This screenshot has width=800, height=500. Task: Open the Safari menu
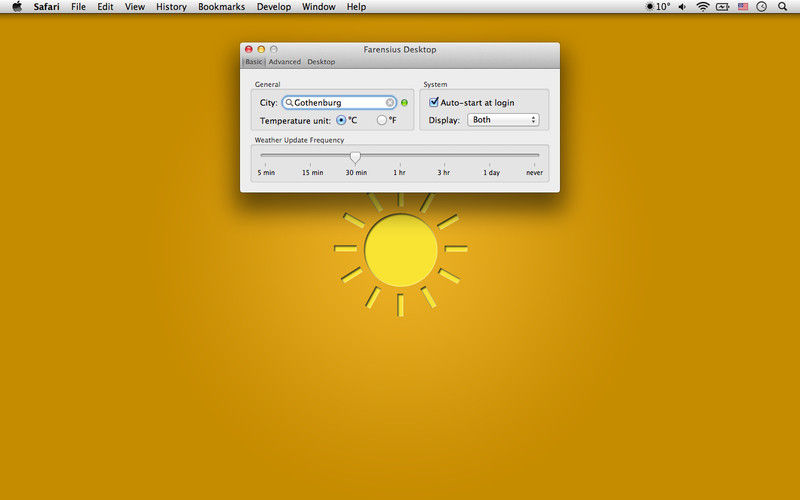click(46, 7)
